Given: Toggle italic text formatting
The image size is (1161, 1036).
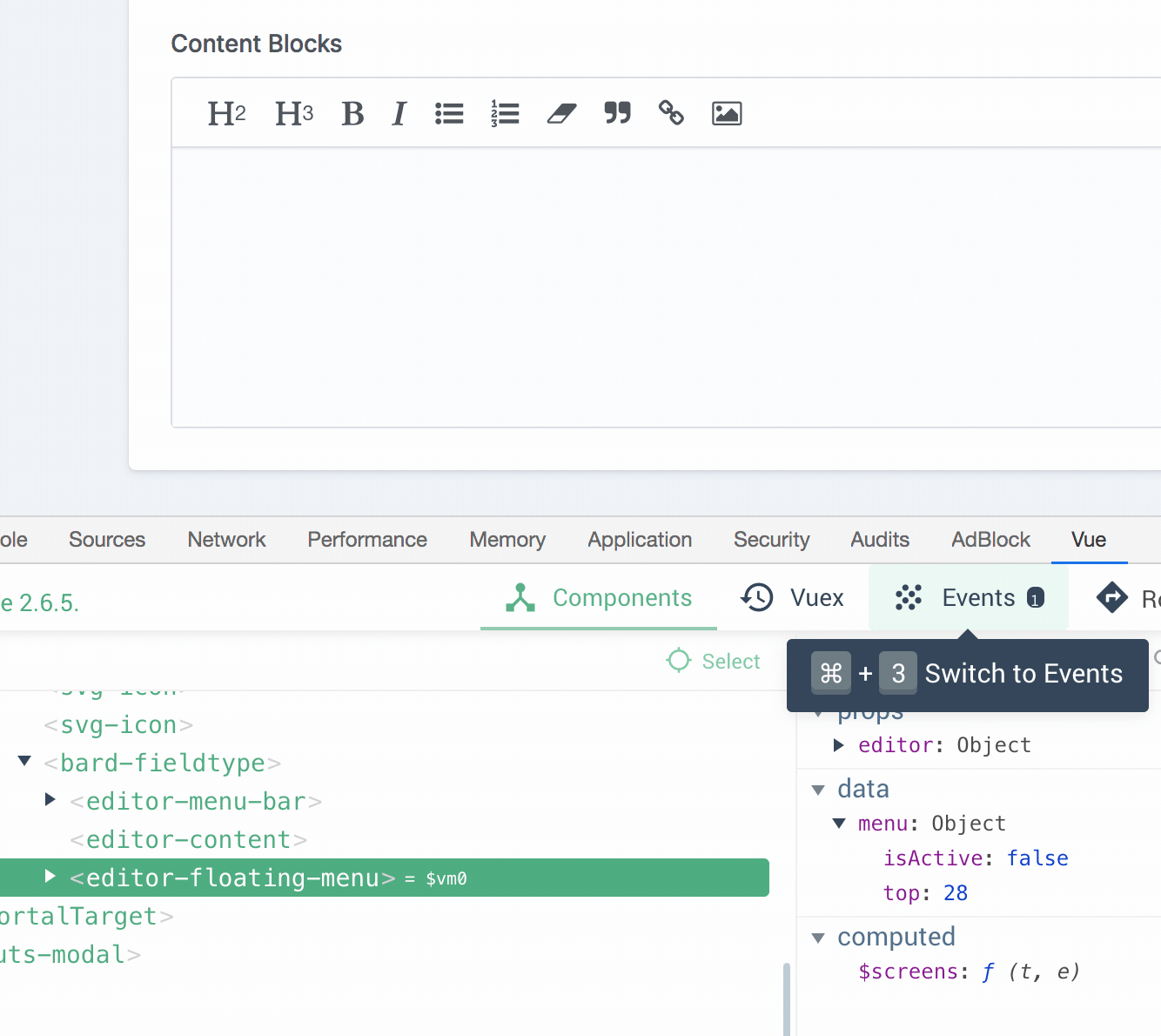Looking at the screenshot, I should point(398,112).
